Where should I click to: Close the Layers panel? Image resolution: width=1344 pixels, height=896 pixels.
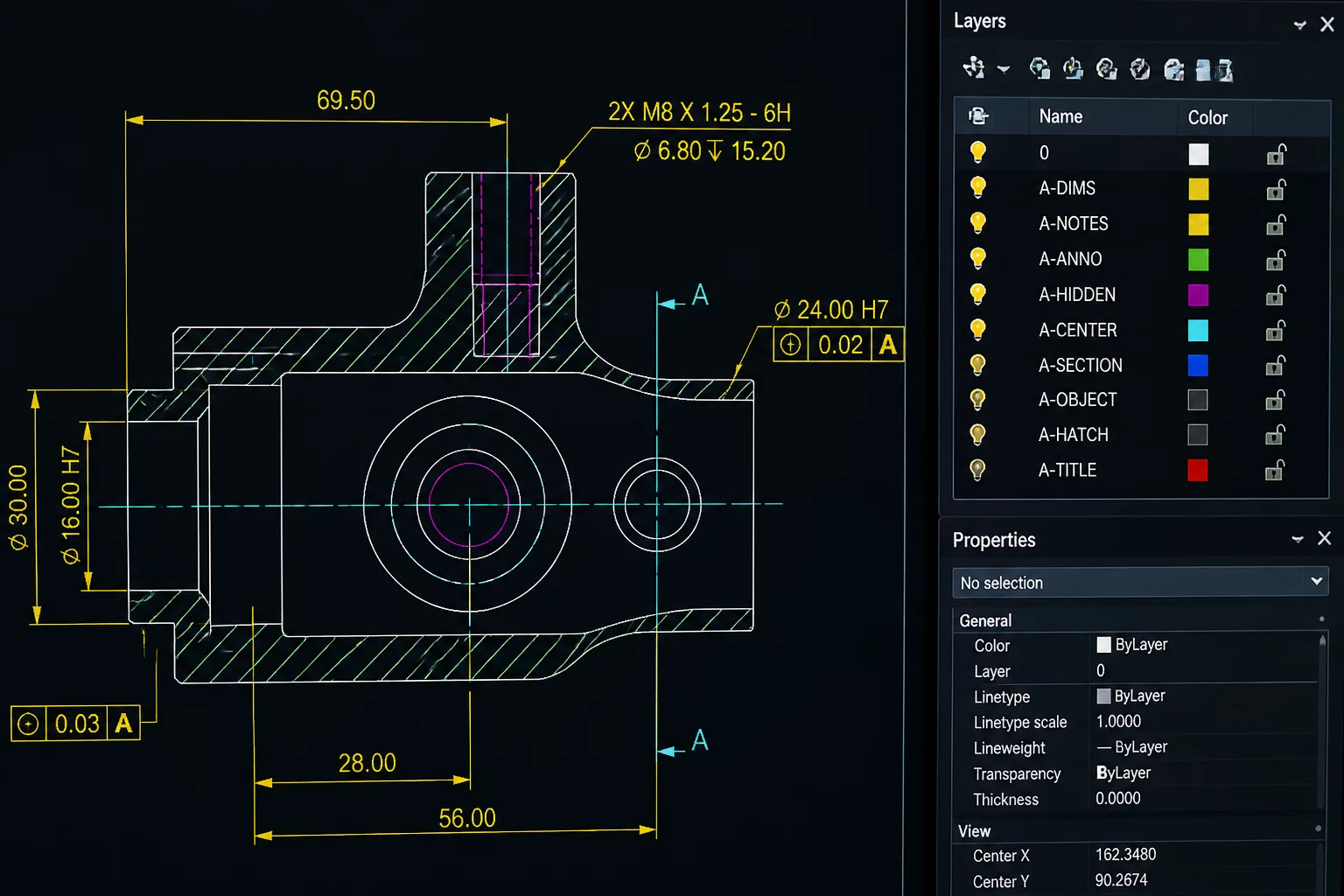[x=1327, y=24]
